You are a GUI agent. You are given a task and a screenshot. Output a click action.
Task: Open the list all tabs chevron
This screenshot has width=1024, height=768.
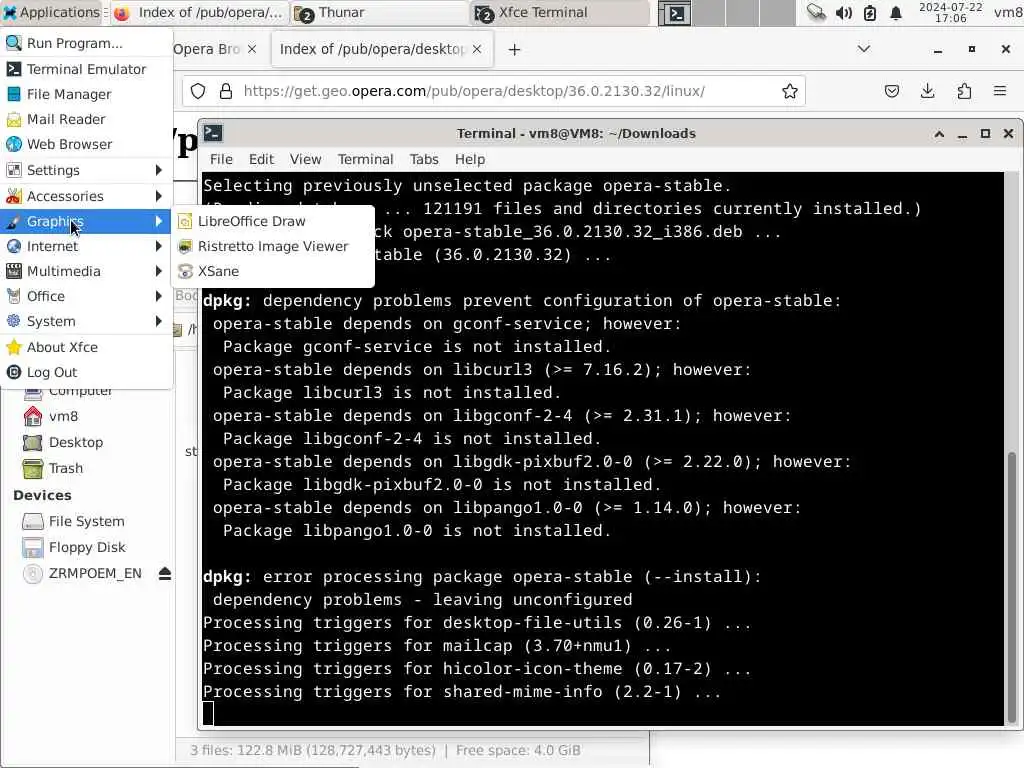(x=863, y=49)
